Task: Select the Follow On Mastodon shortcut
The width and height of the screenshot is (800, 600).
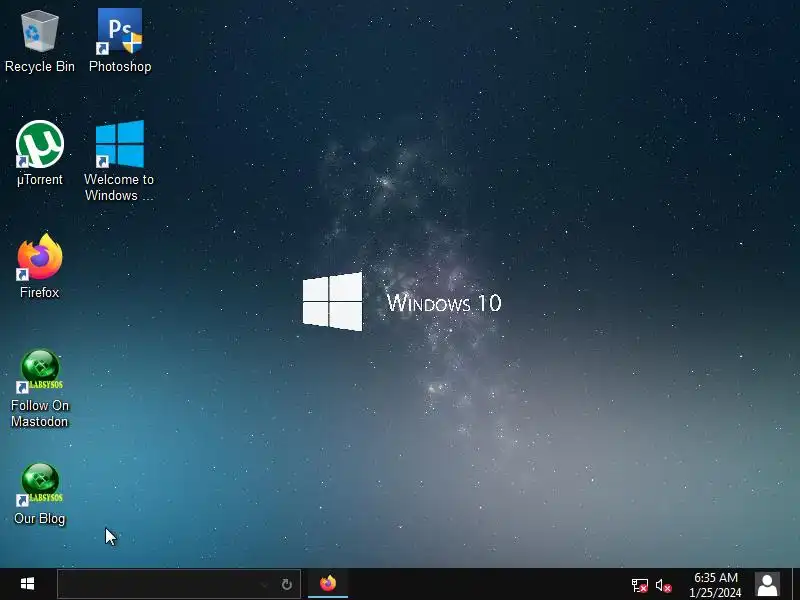Action: (x=40, y=389)
